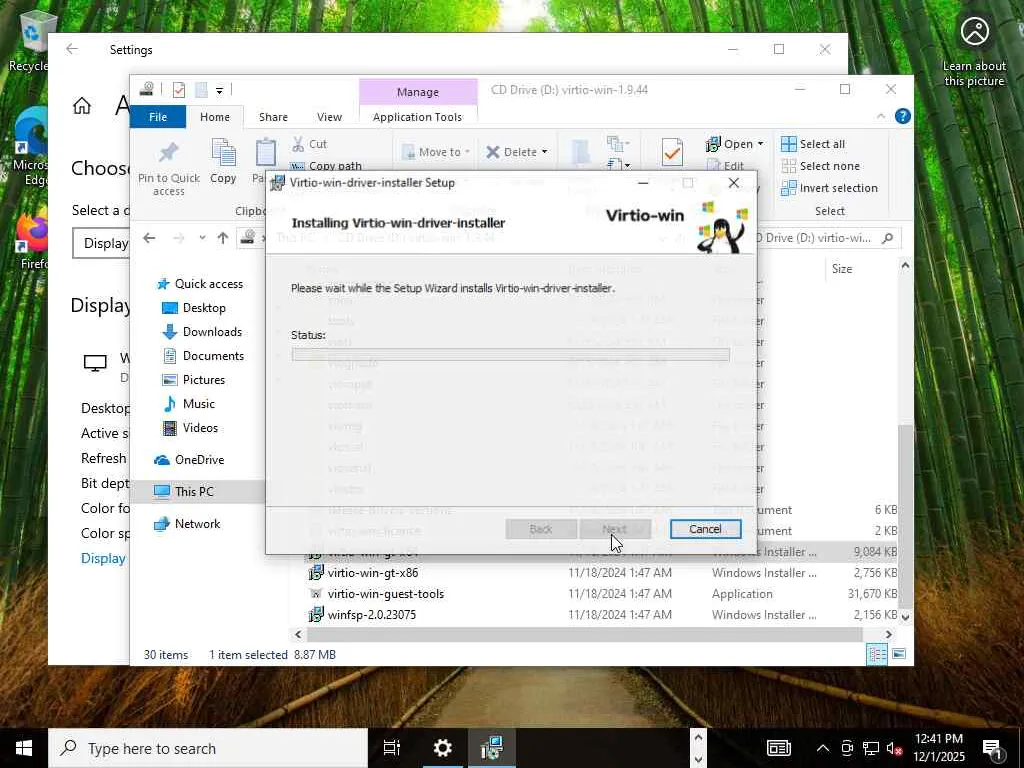Expand the Open dropdown in ribbon
1024x768 pixels.
(760, 144)
